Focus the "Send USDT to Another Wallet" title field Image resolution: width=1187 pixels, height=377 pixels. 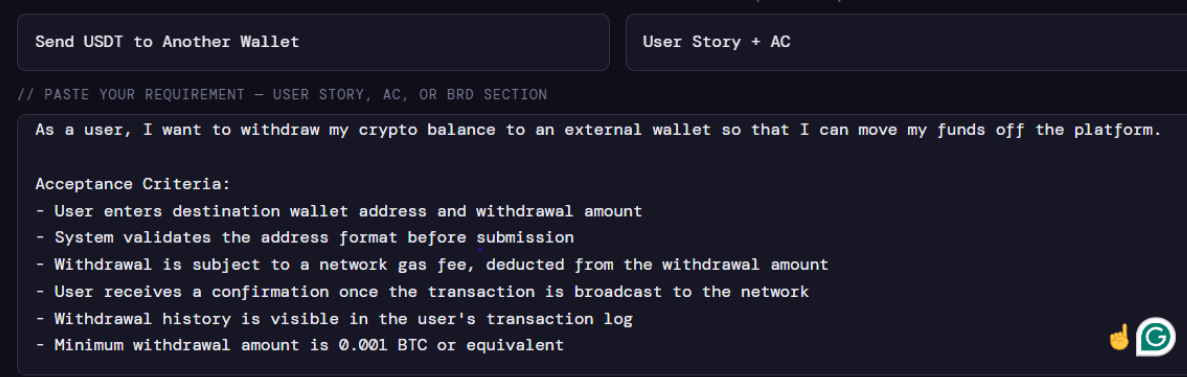click(313, 42)
